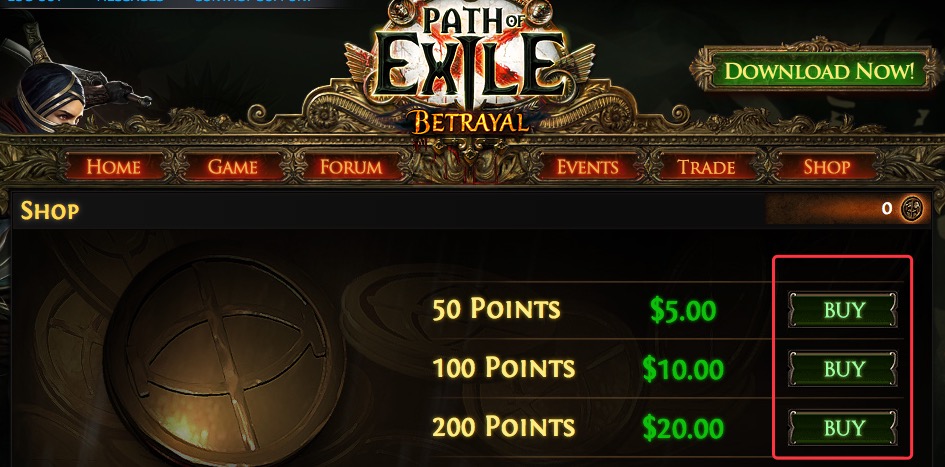Click the Shop section heading
This screenshot has height=467, width=945.
pyautogui.click(x=50, y=211)
